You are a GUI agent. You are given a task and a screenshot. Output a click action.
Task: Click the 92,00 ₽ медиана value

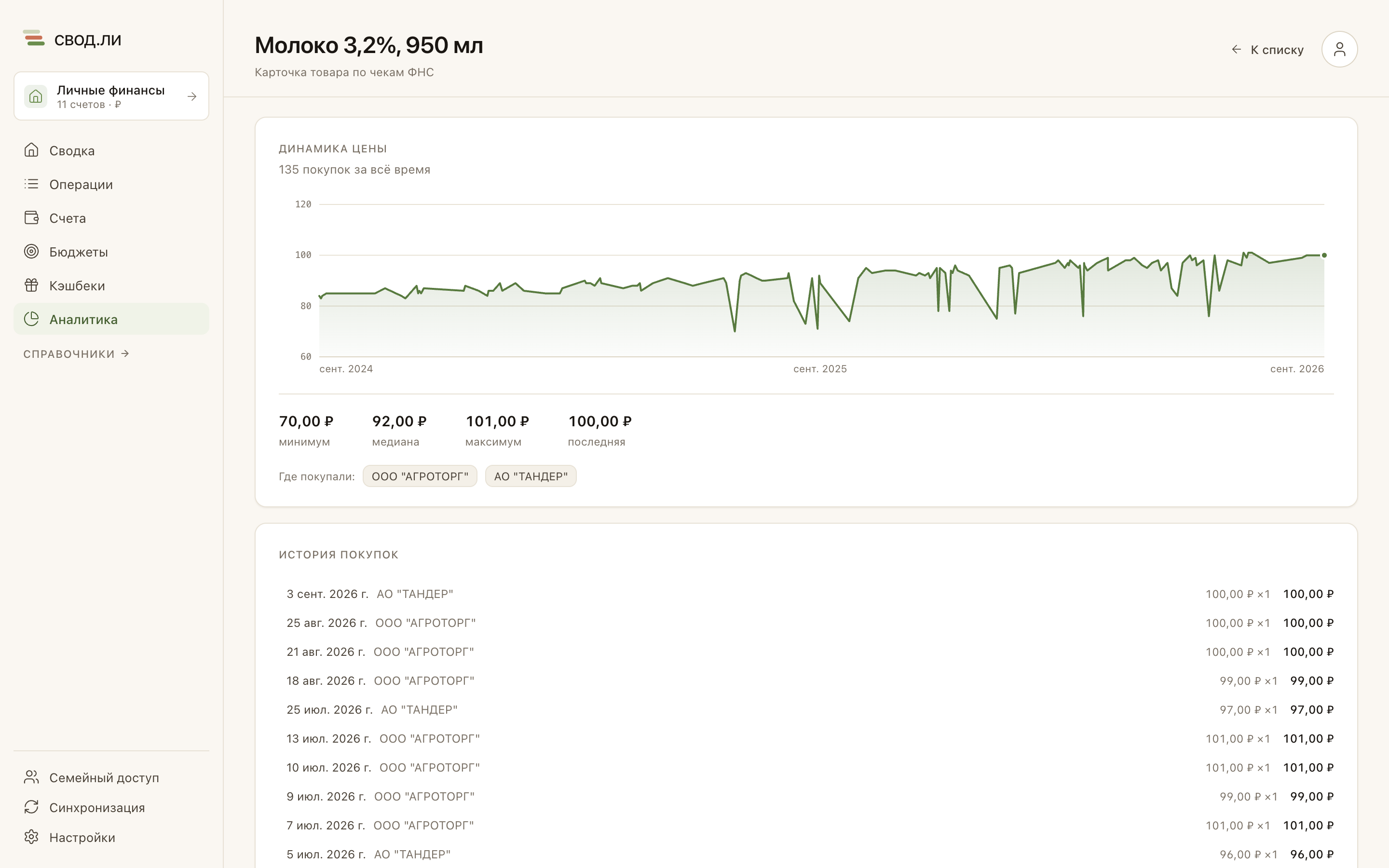(399, 421)
